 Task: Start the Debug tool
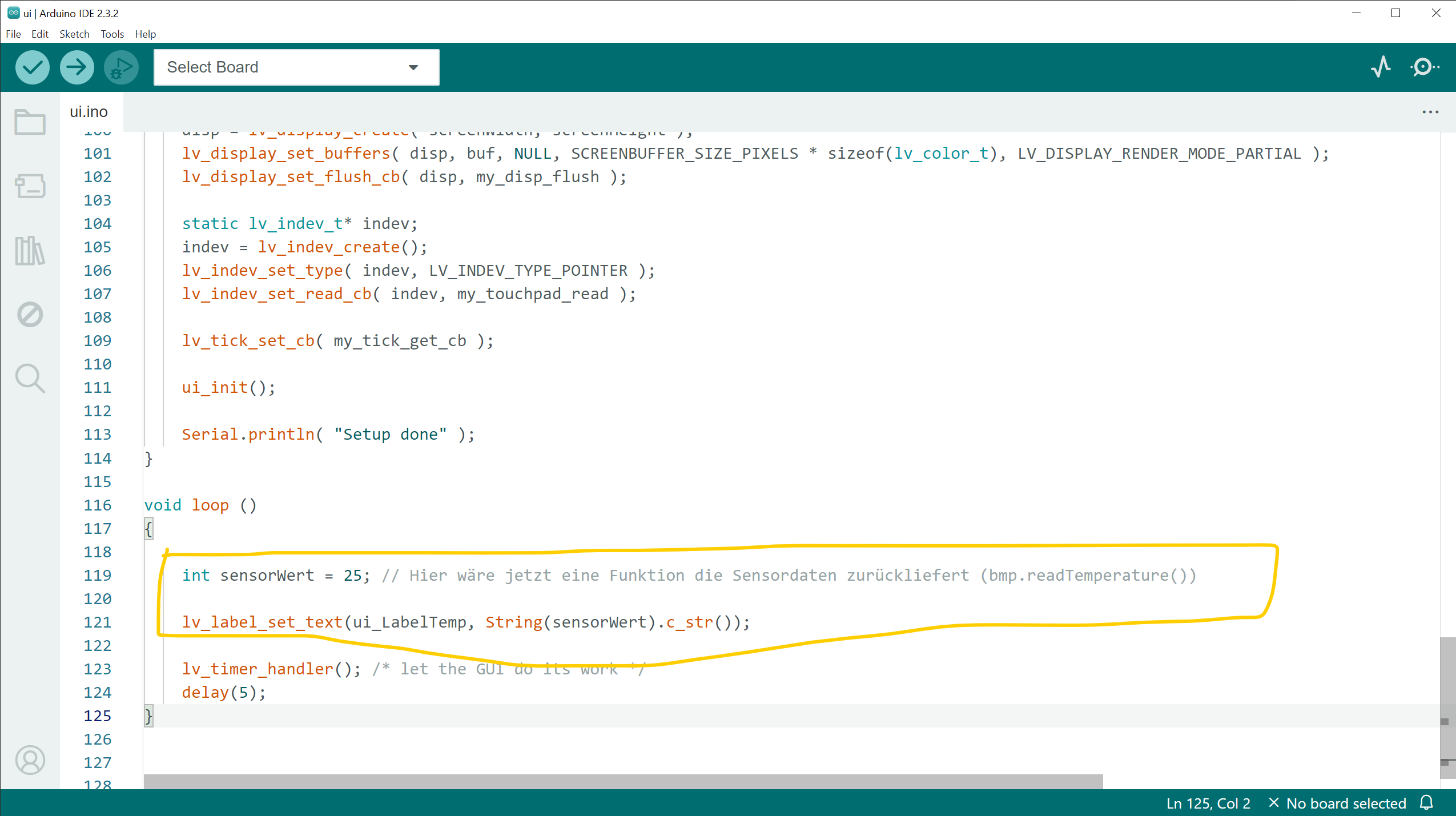click(x=121, y=67)
